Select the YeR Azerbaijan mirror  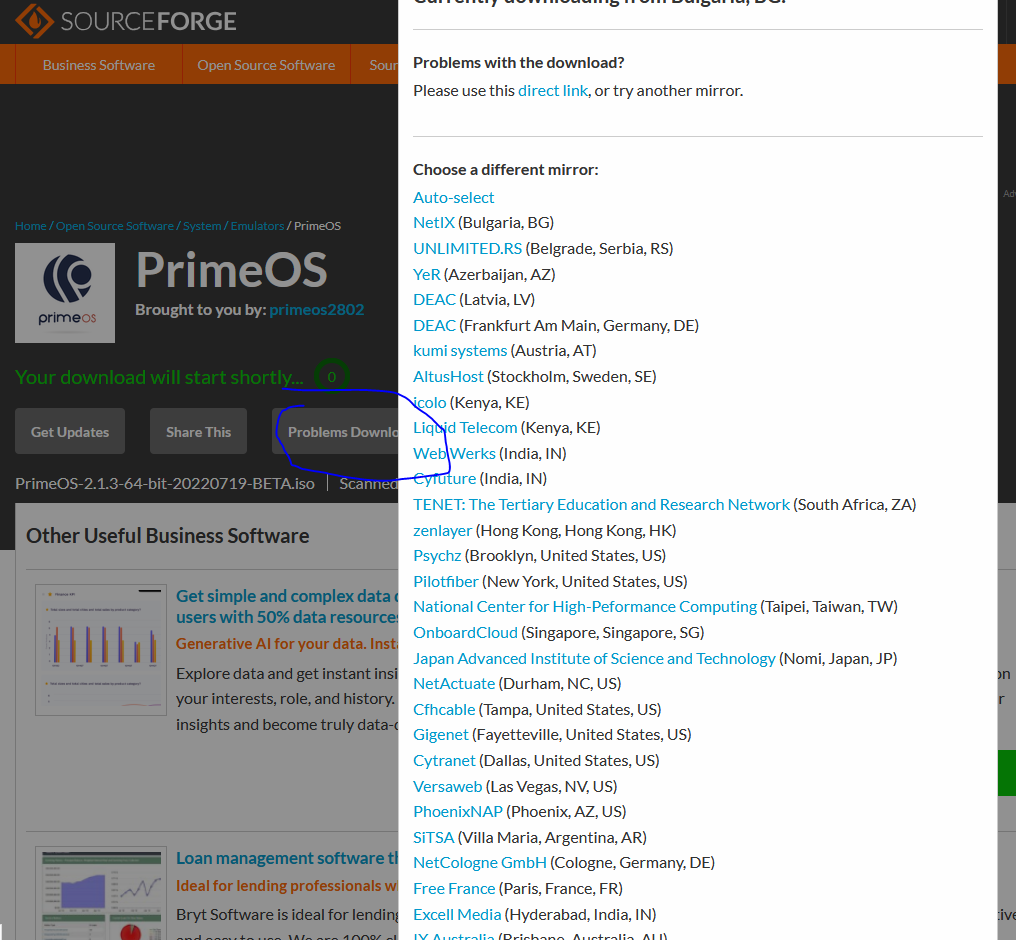pos(427,275)
